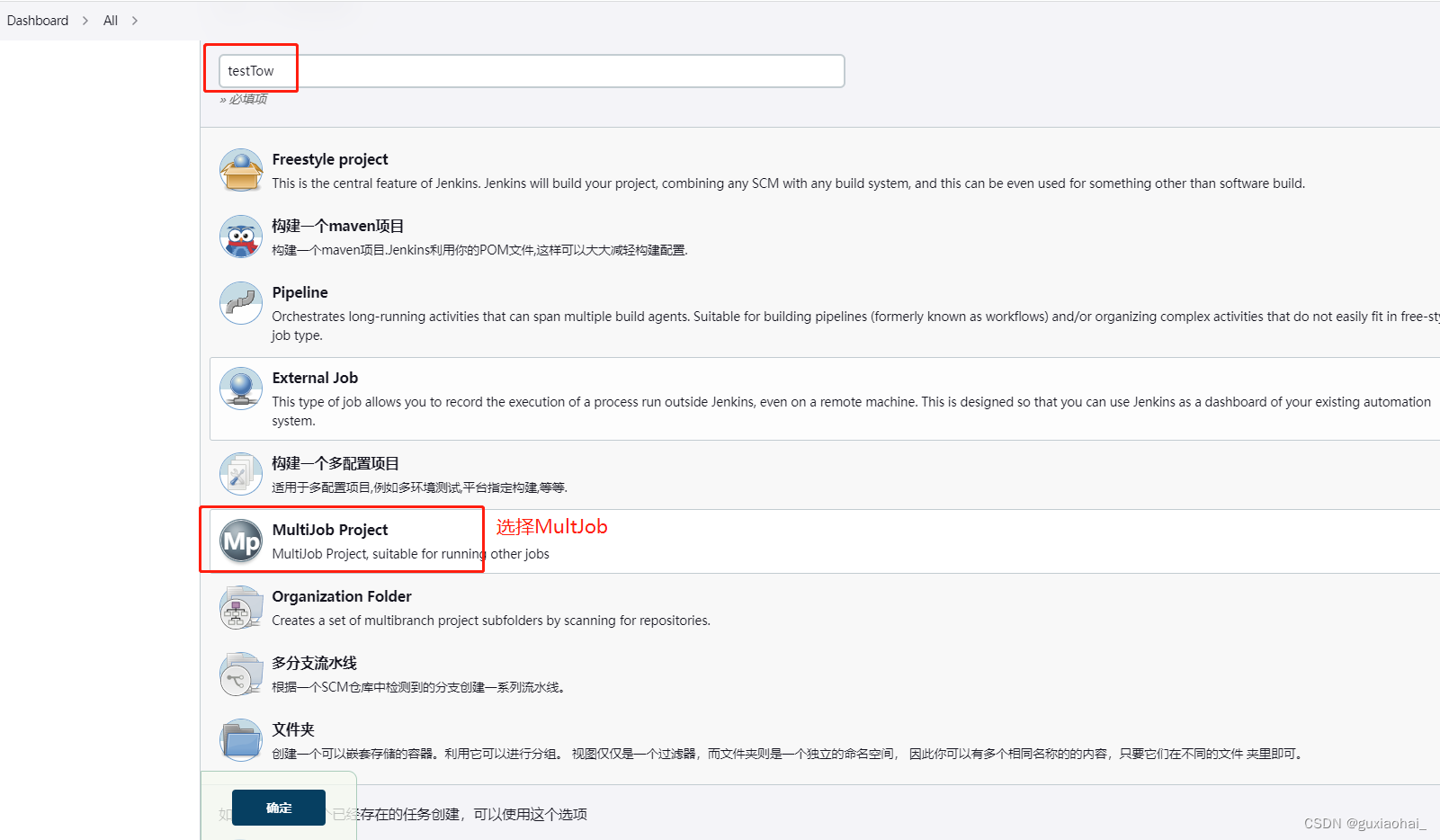This screenshot has height=840, width=1440.
Task: Select the multi-configuration project icon
Action: click(241, 474)
